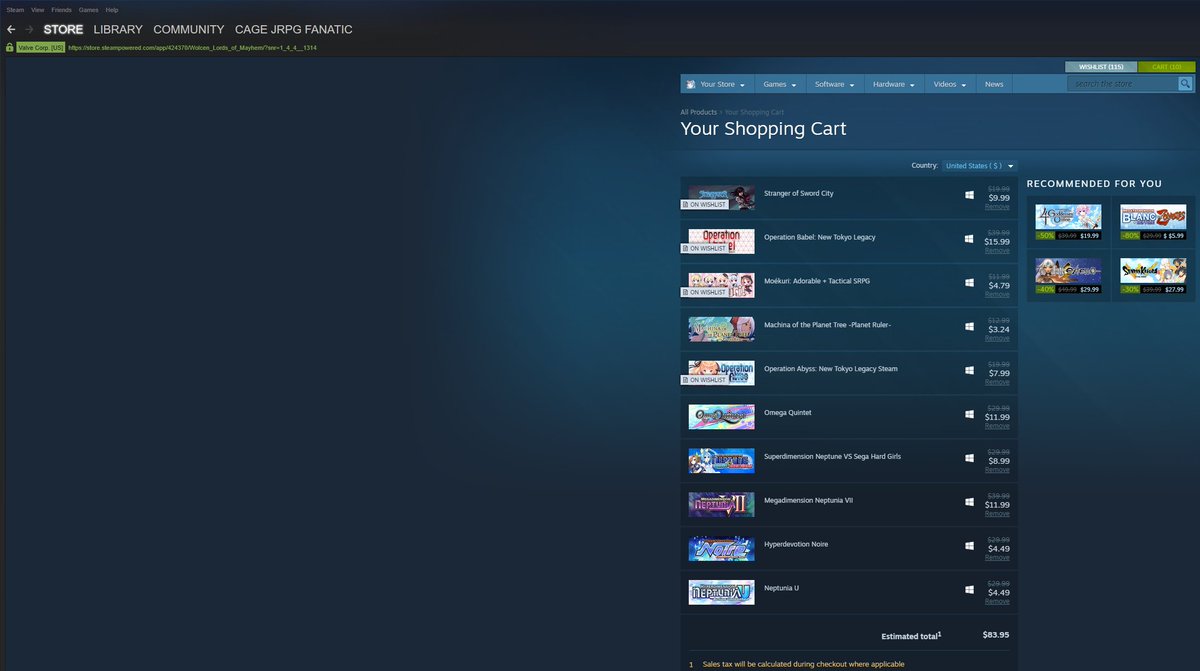Click the Megadimension Neptunia VII title

tap(808, 500)
